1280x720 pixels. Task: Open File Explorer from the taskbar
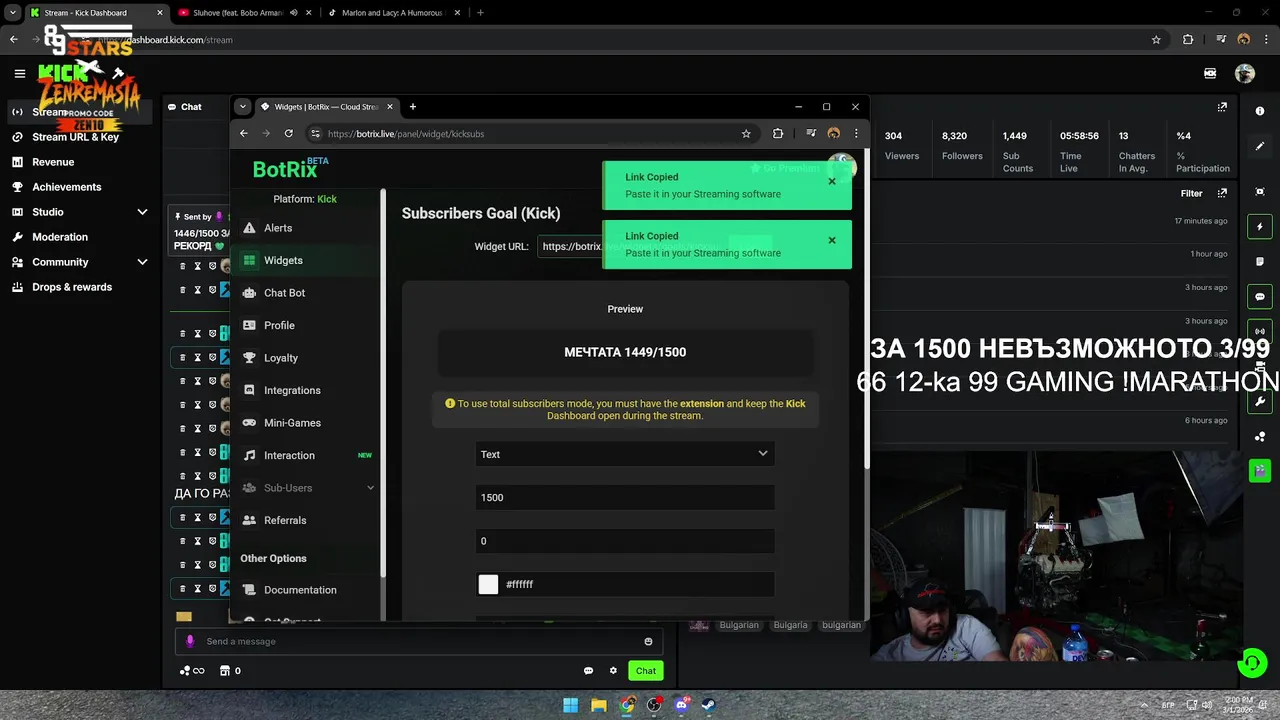click(x=598, y=705)
